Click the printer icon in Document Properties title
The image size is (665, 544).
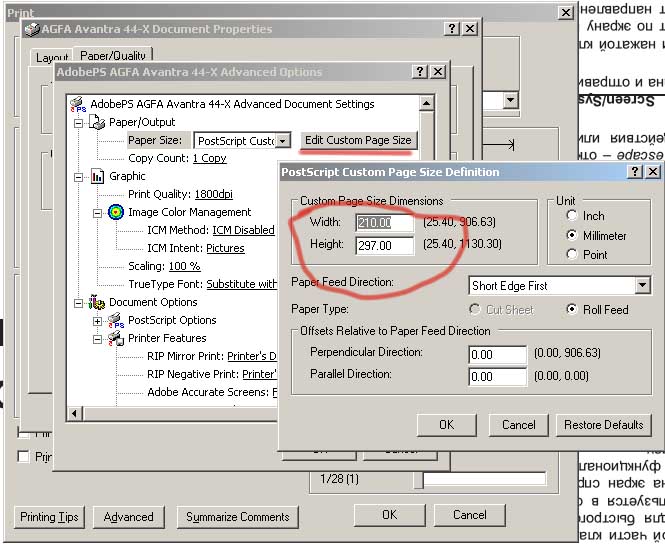coord(32,29)
